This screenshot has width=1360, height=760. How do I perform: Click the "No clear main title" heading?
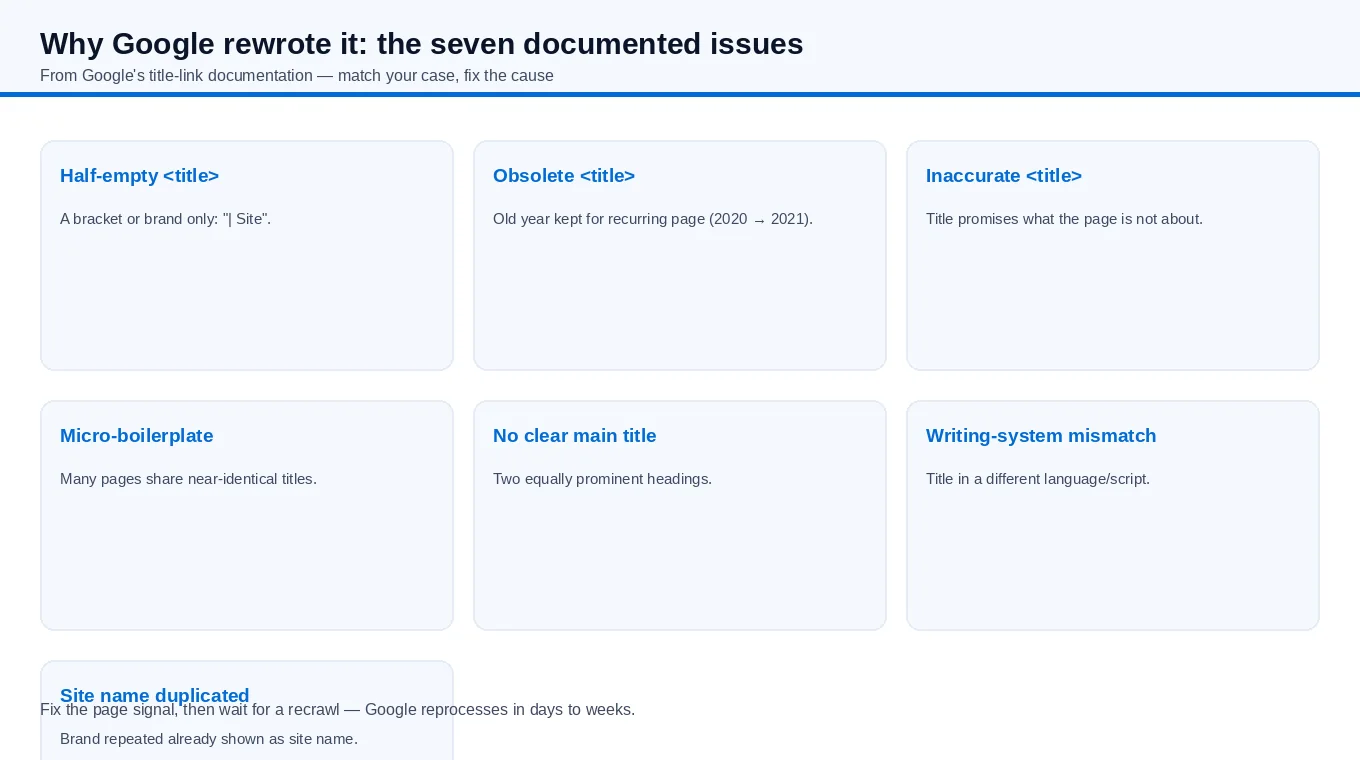point(575,436)
